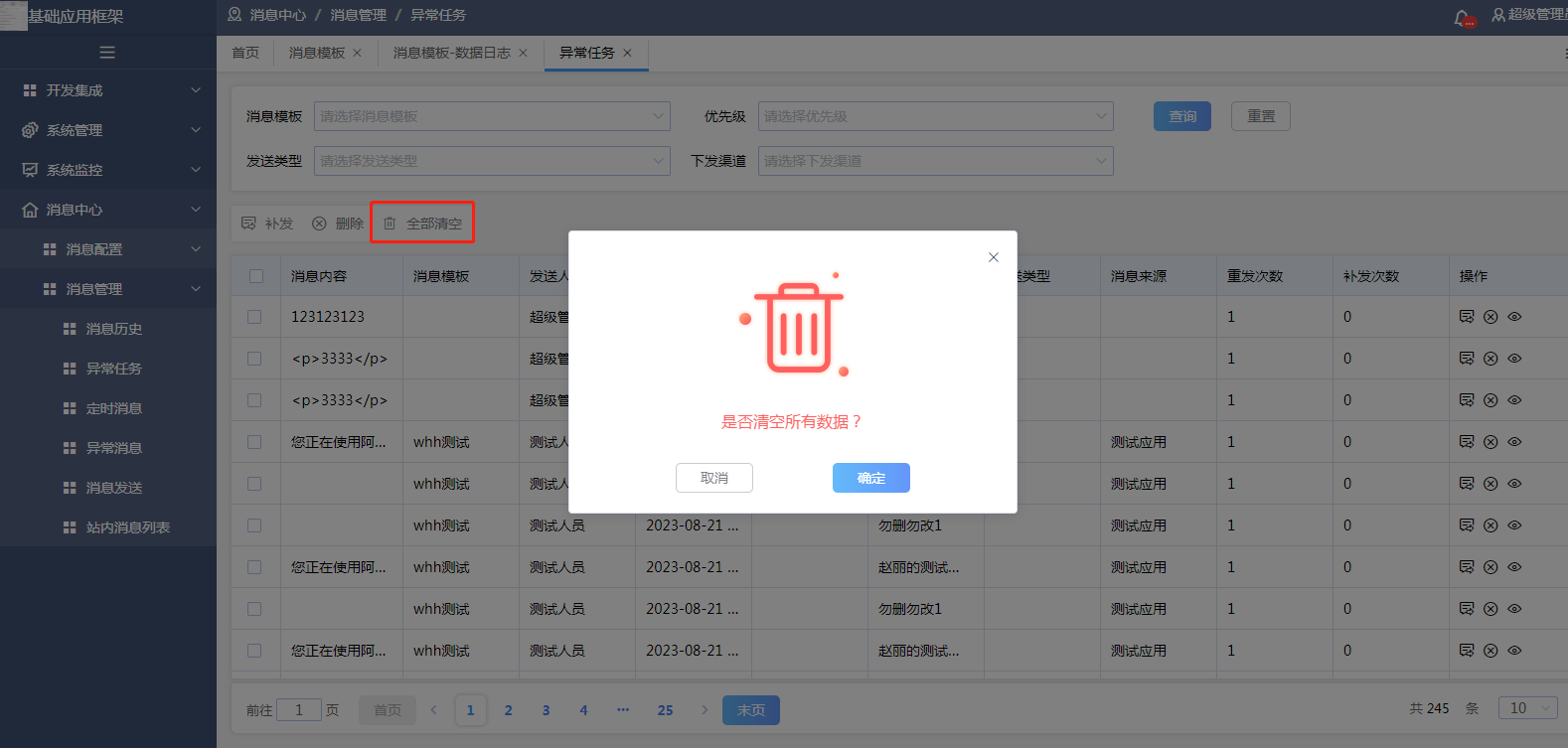Close the confirm dialog with the x
Viewport: 1568px width, 748px height.
994,257
